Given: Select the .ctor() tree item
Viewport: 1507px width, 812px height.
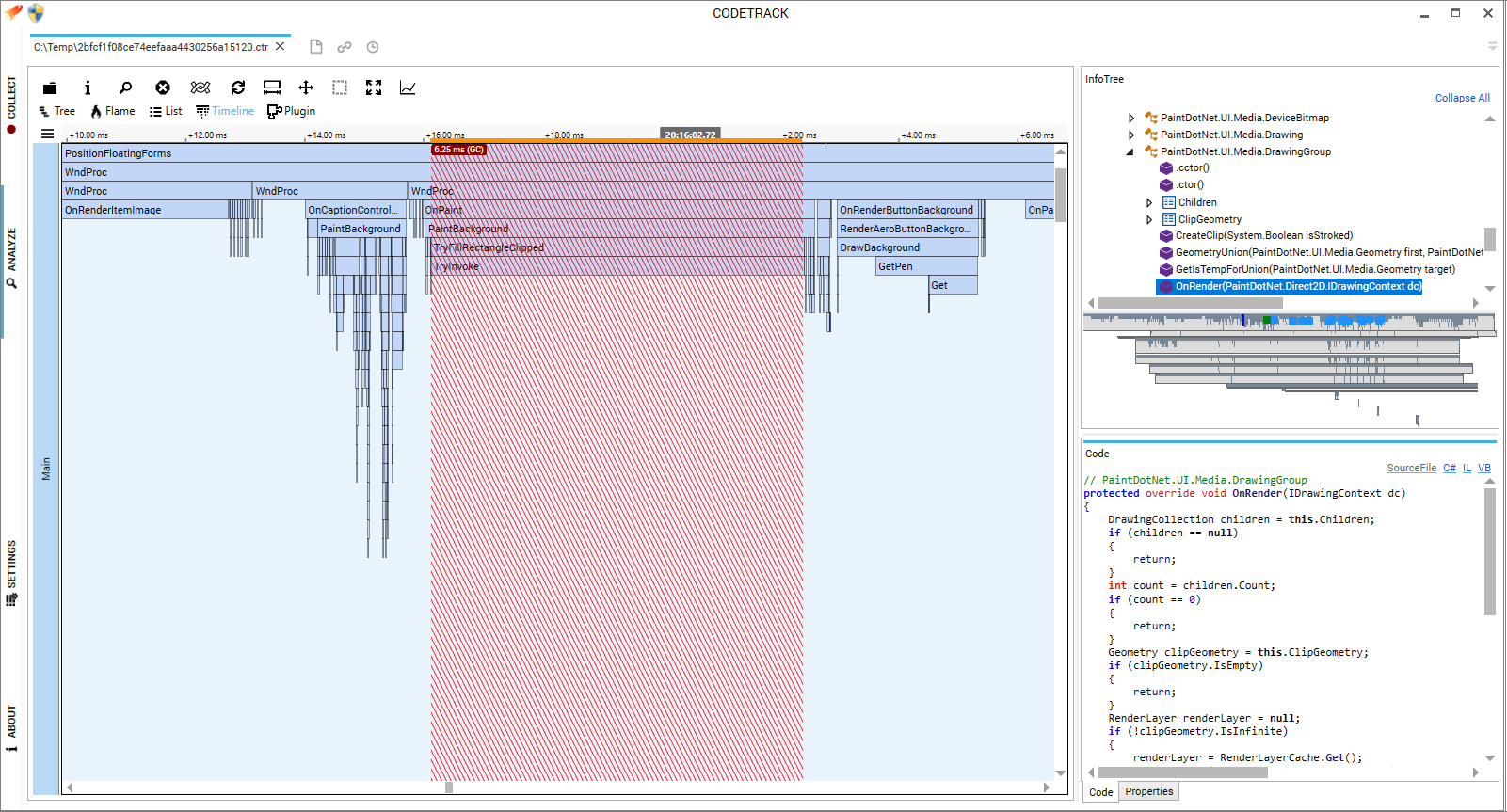Looking at the screenshot, I should (x=1181, y=184).
